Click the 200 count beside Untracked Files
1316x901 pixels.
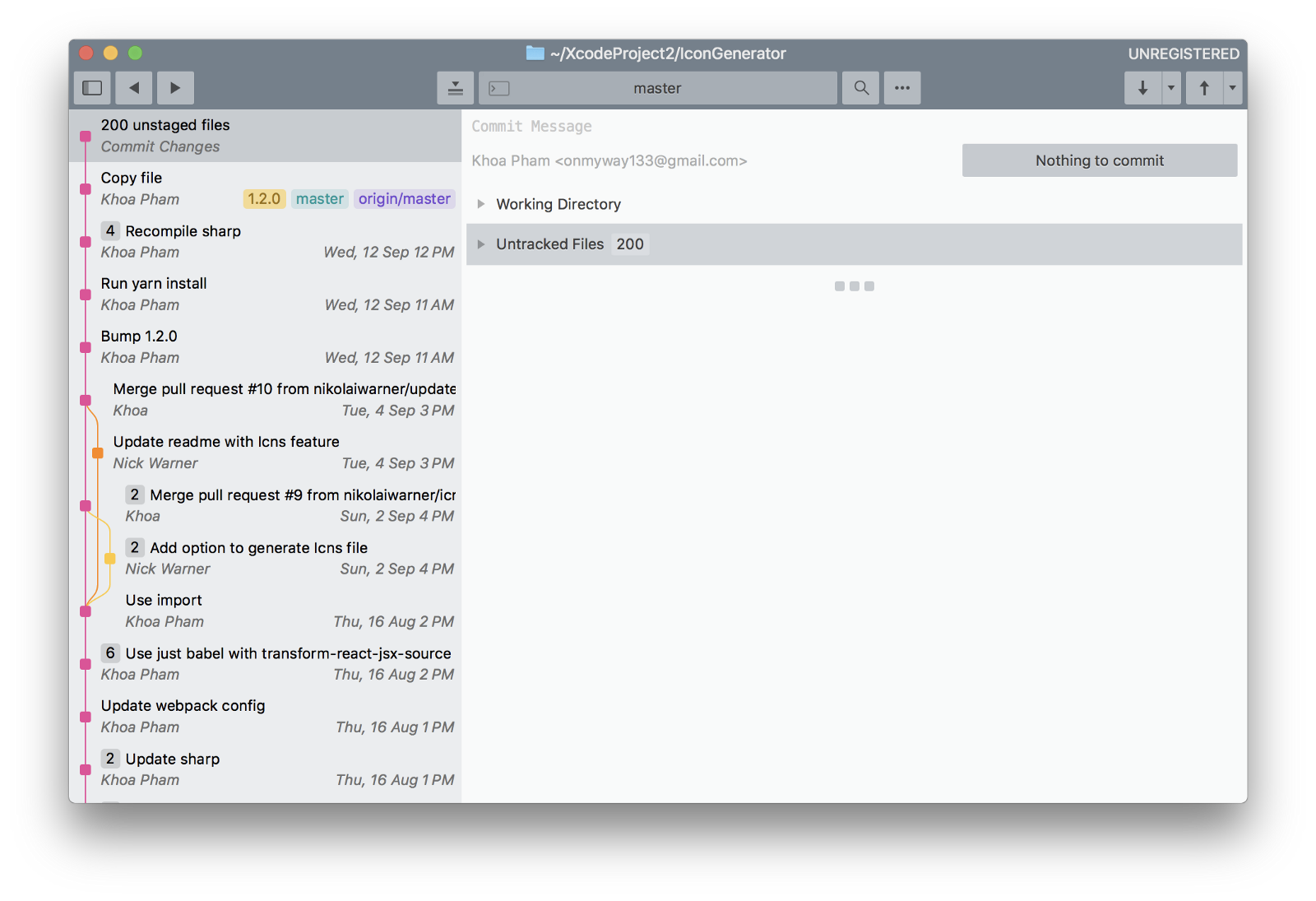coord(630,244)
